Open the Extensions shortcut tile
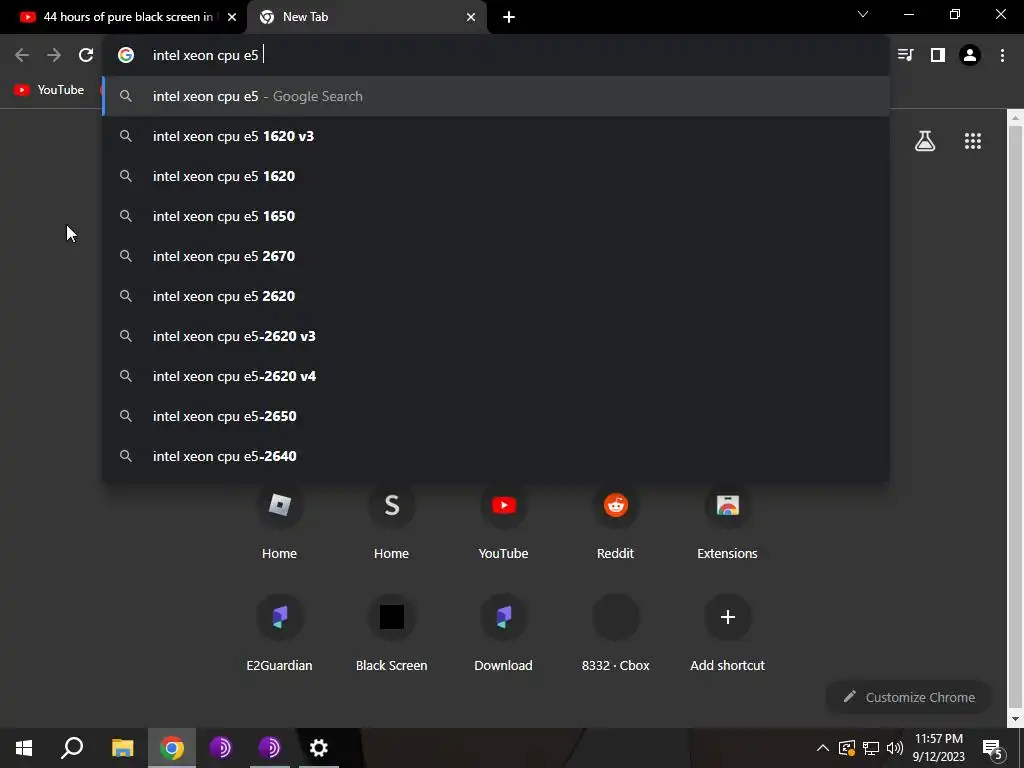The image size is (1024, 768). (x=728, y=522)
